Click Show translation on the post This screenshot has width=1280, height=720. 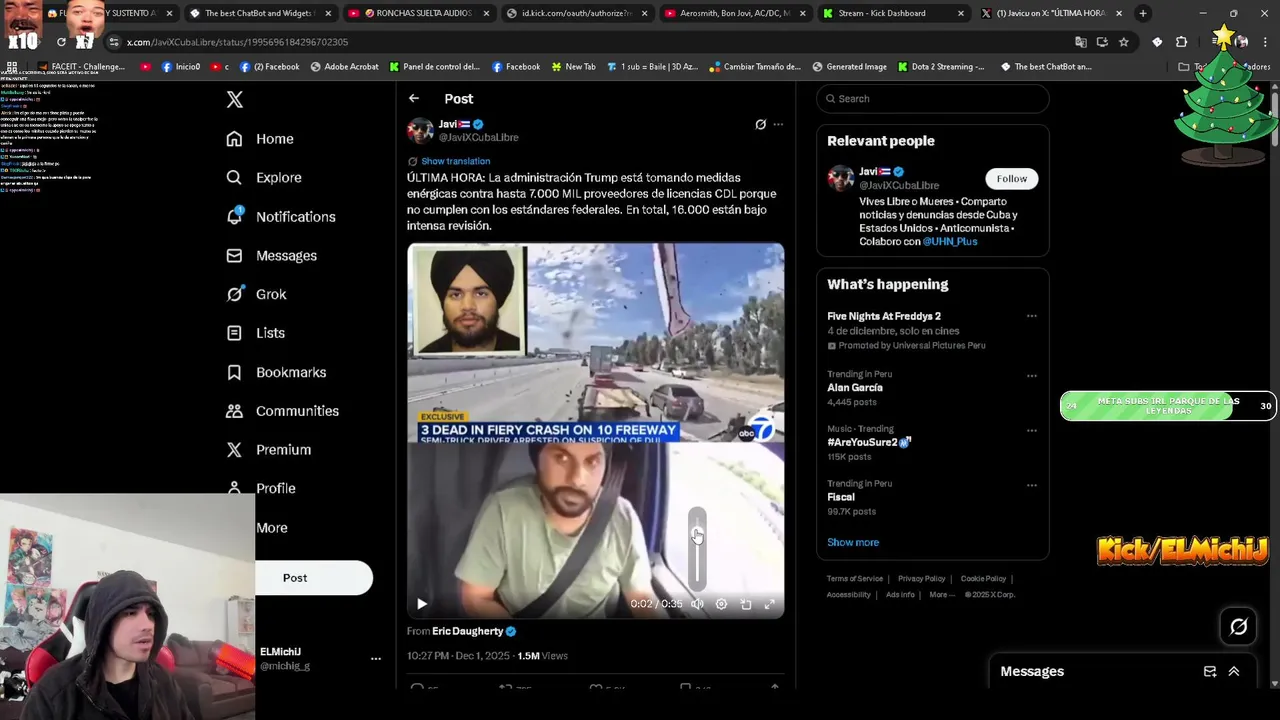(x=455, y=161)
